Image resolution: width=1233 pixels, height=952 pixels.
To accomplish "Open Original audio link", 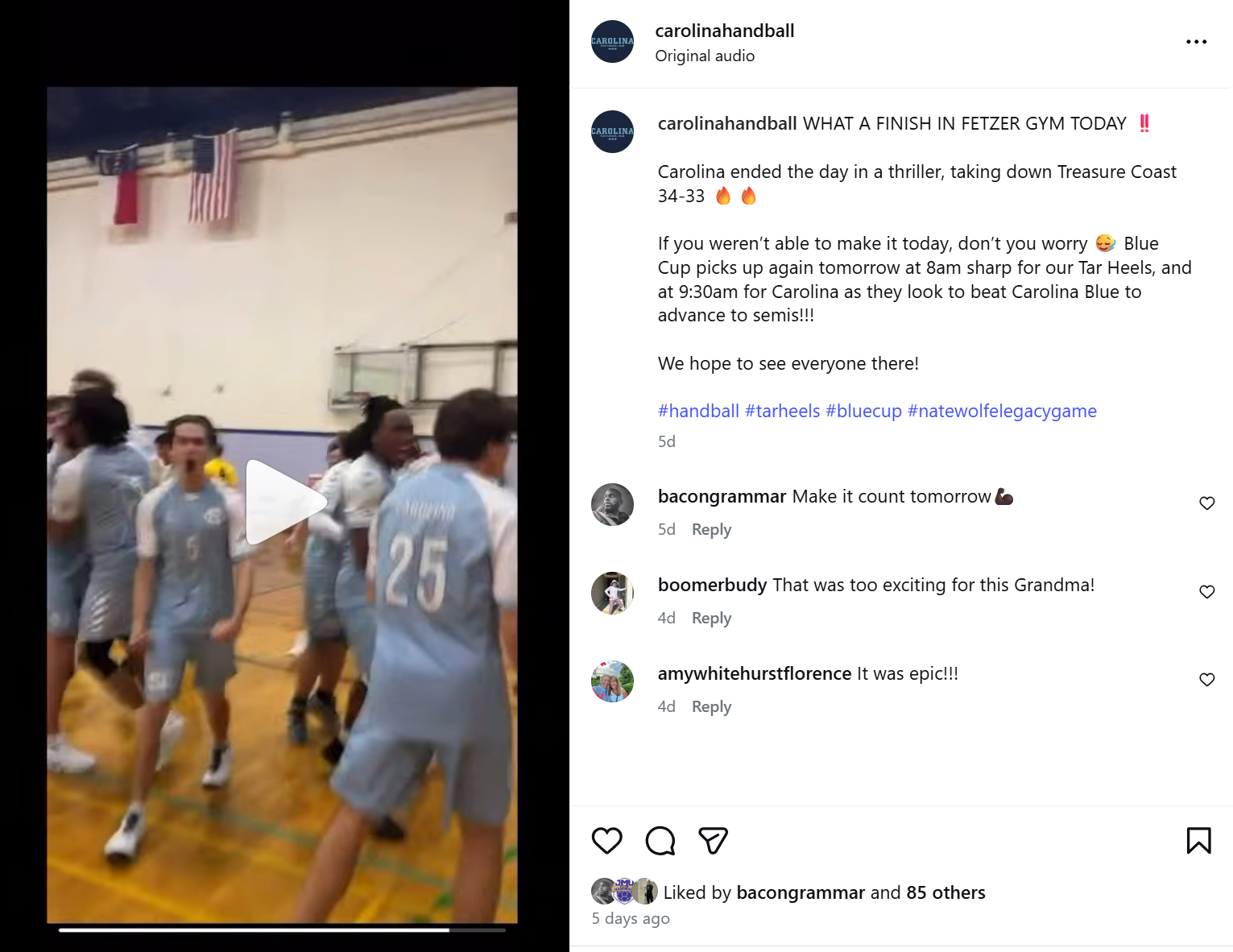I will (x=705, y=56).
